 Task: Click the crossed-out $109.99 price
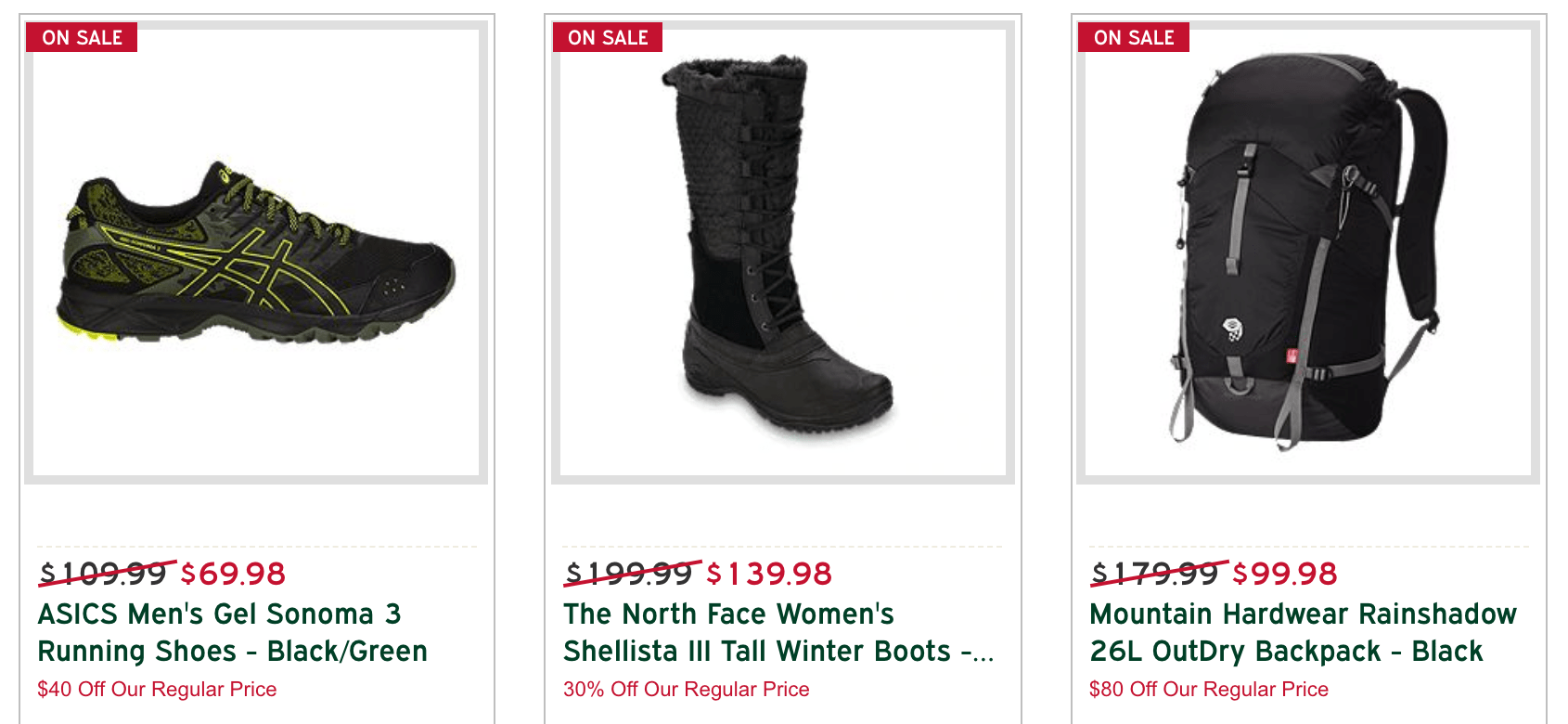(x=103, y=574)
